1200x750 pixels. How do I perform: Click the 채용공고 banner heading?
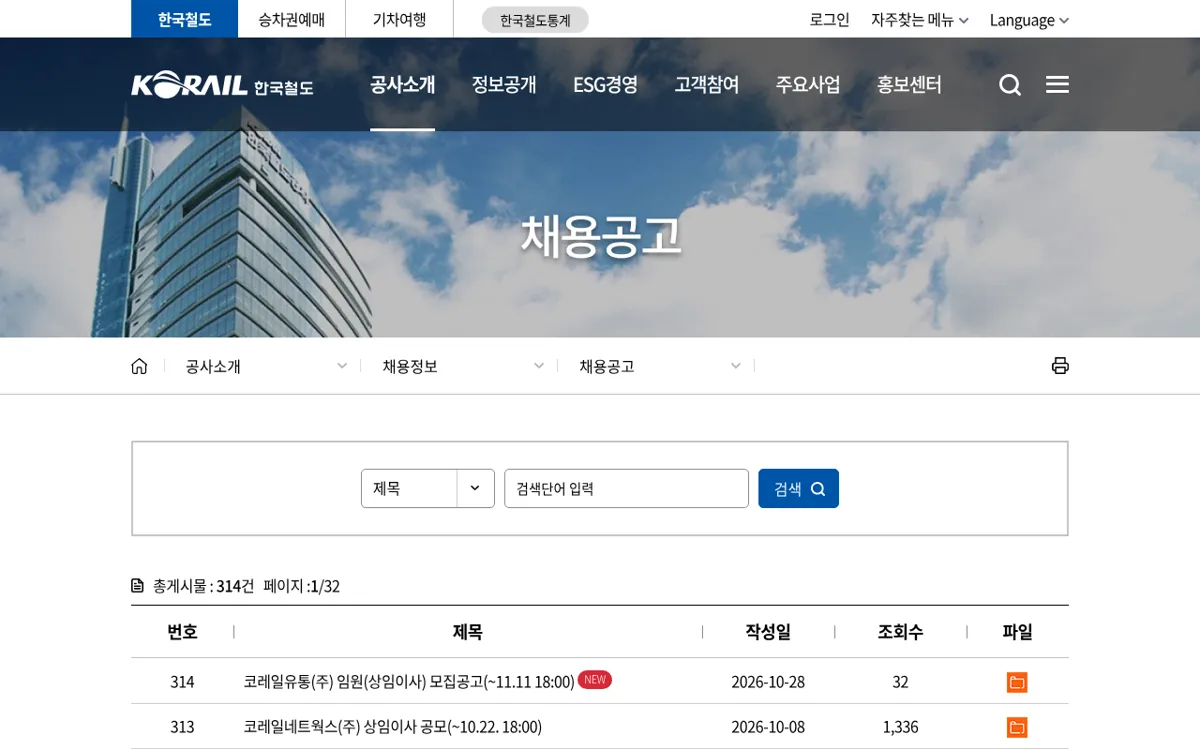600,236
